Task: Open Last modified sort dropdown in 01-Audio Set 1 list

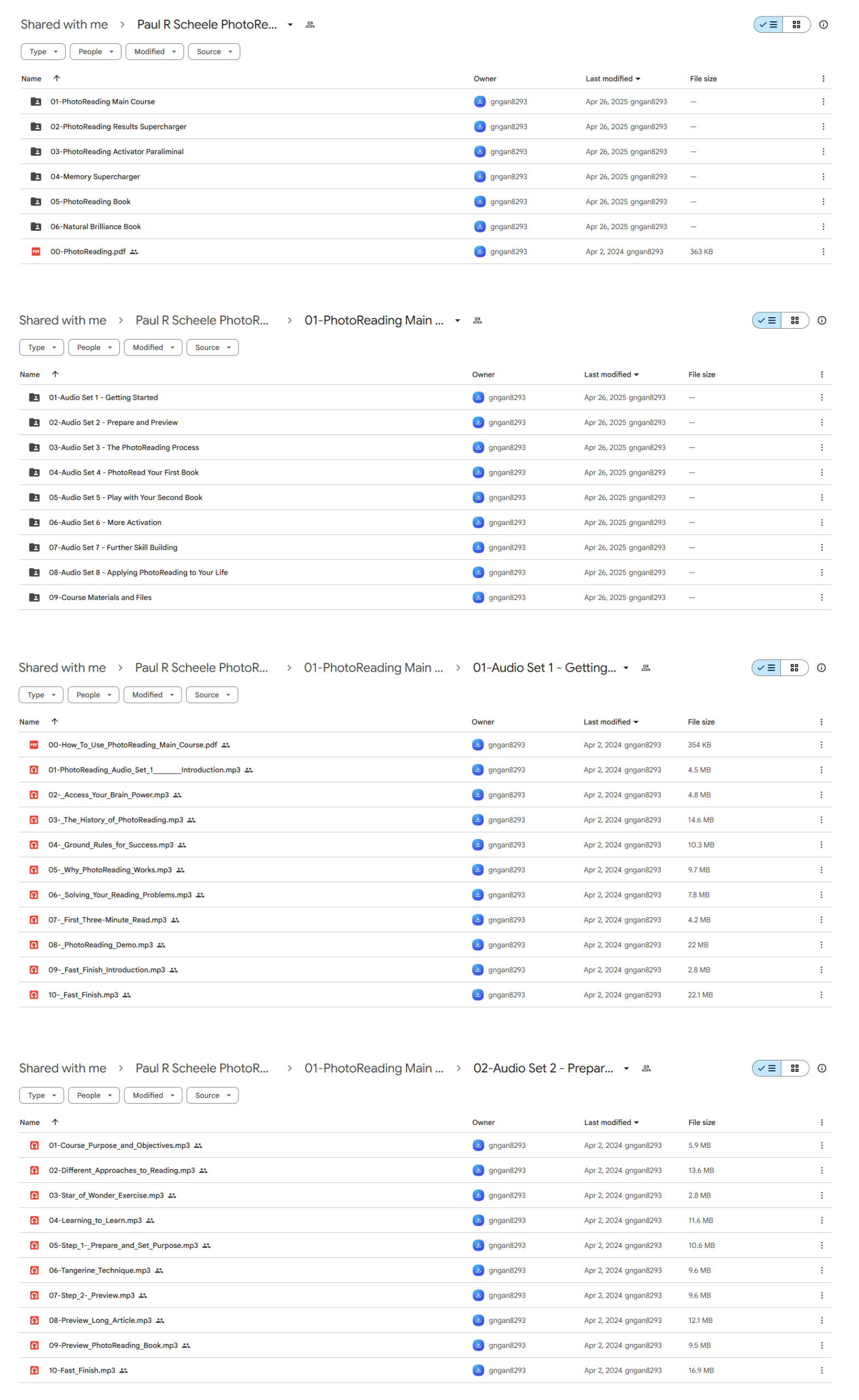Action: (x=611, y=722)
